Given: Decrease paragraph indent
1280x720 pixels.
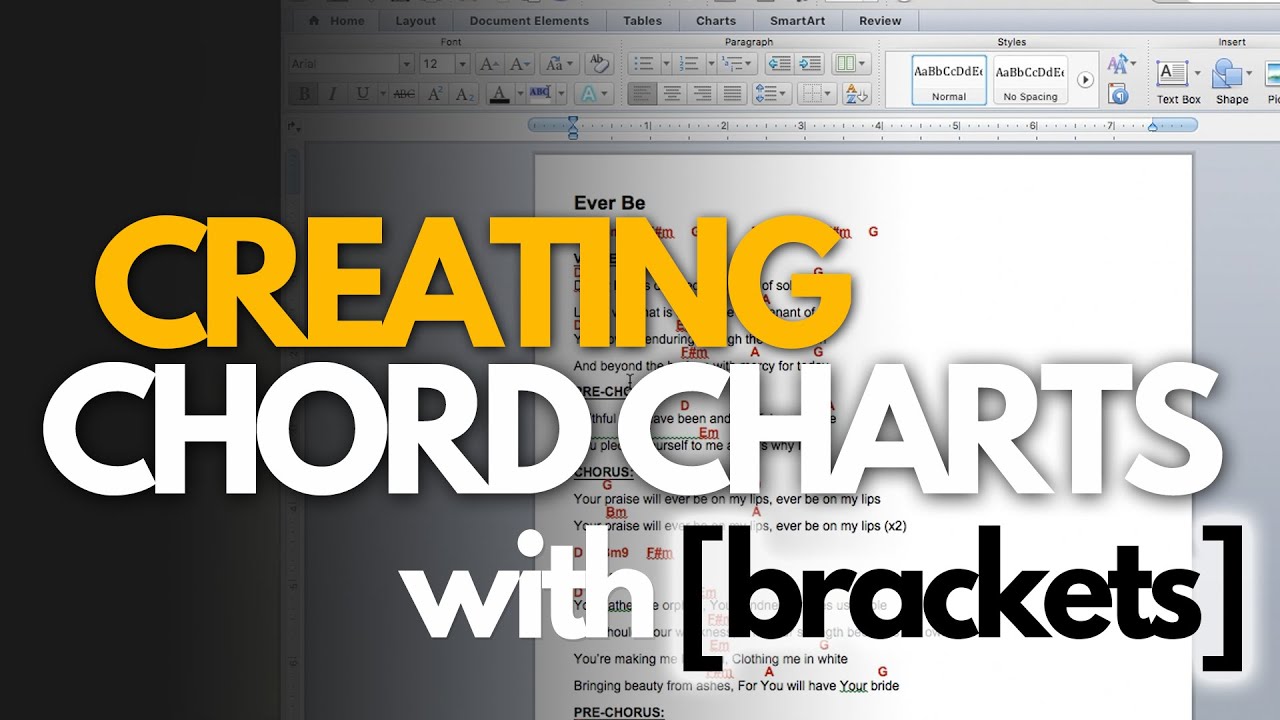Looking at the screenshot, I should [x=779, y=64].
